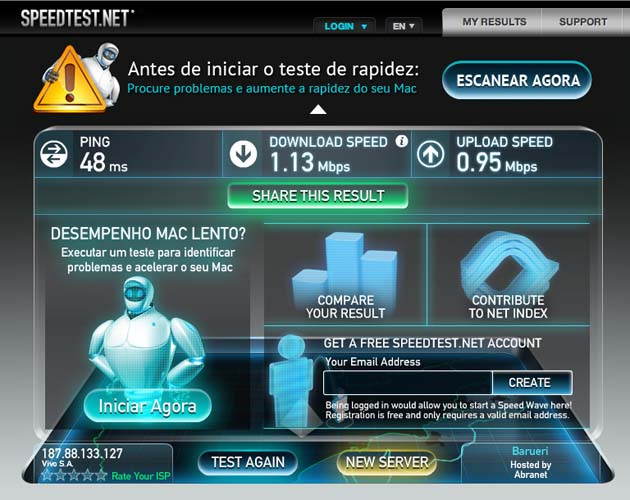
Task: Open Contribute to Net Index icon
Action: tap(508, 275)
